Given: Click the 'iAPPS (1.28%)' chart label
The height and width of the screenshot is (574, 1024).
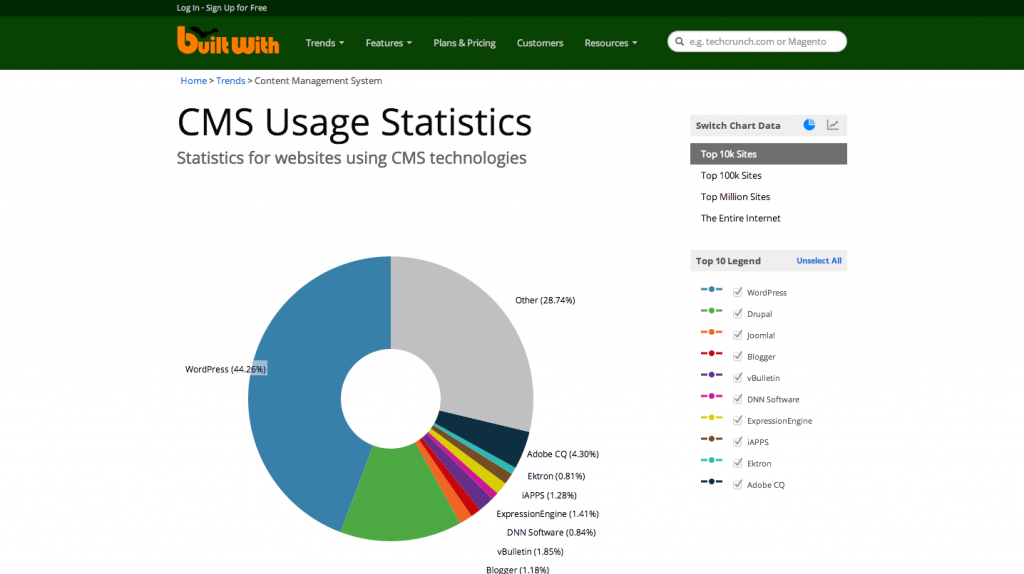Looking at the screenshot, I should [549, 495].
